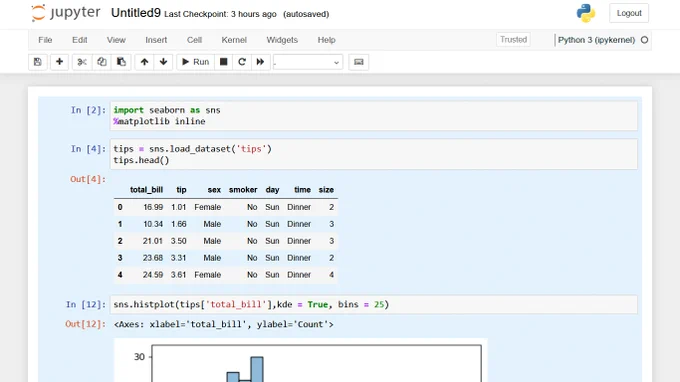Viewport: 680px width, 382px height.
Task: Rename notebook by clicking Untitled9 title
Action: click(x=136, y=13)
